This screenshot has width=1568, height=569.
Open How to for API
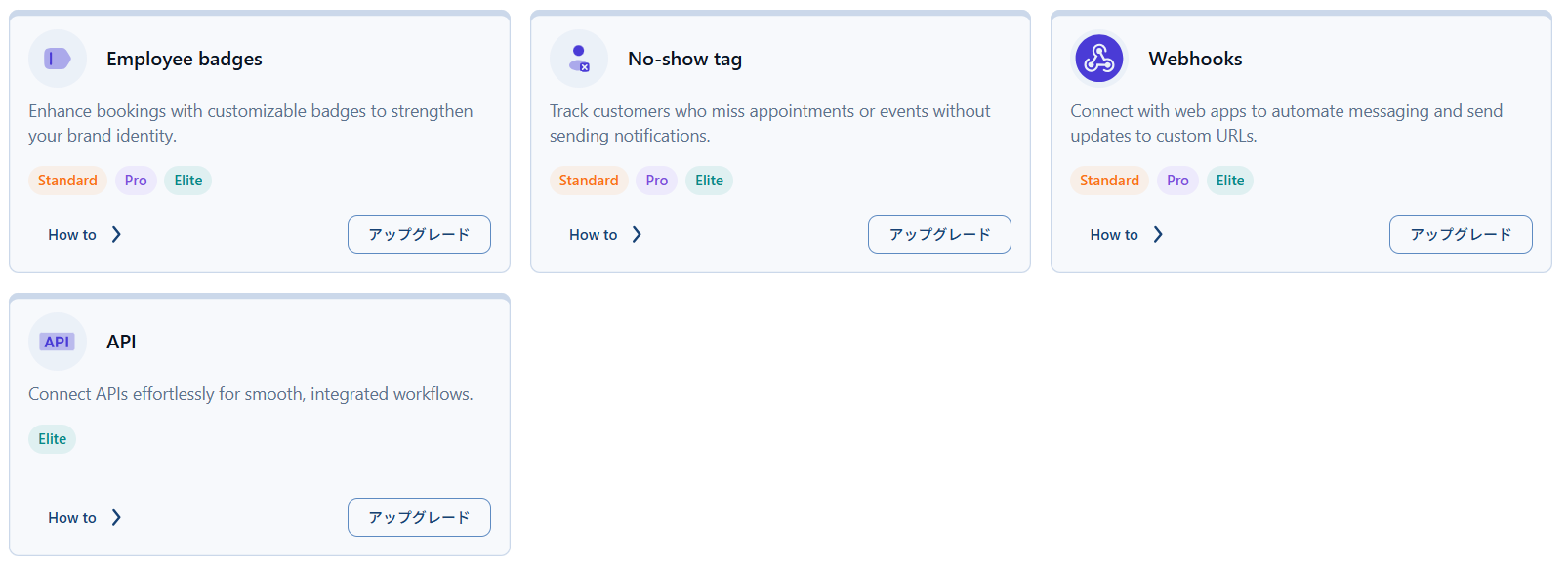coord(72,518)
